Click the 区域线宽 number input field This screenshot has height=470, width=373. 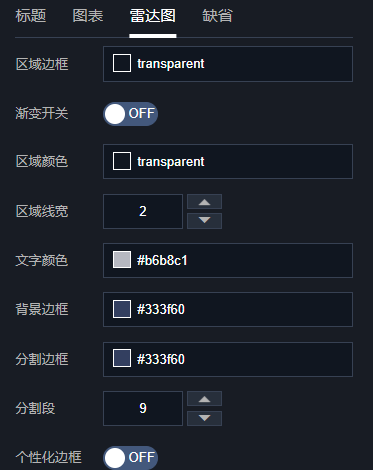[143, 211]
